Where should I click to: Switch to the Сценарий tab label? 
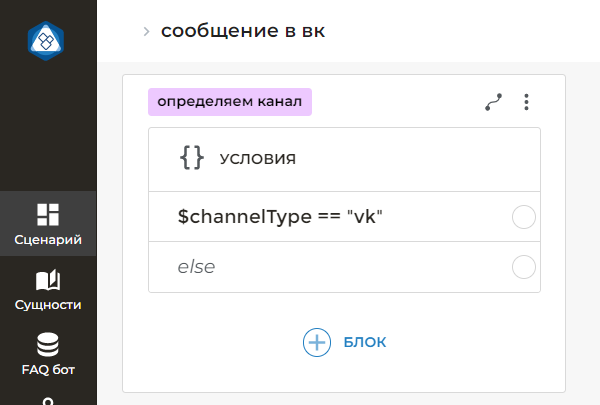coord(48,240)
